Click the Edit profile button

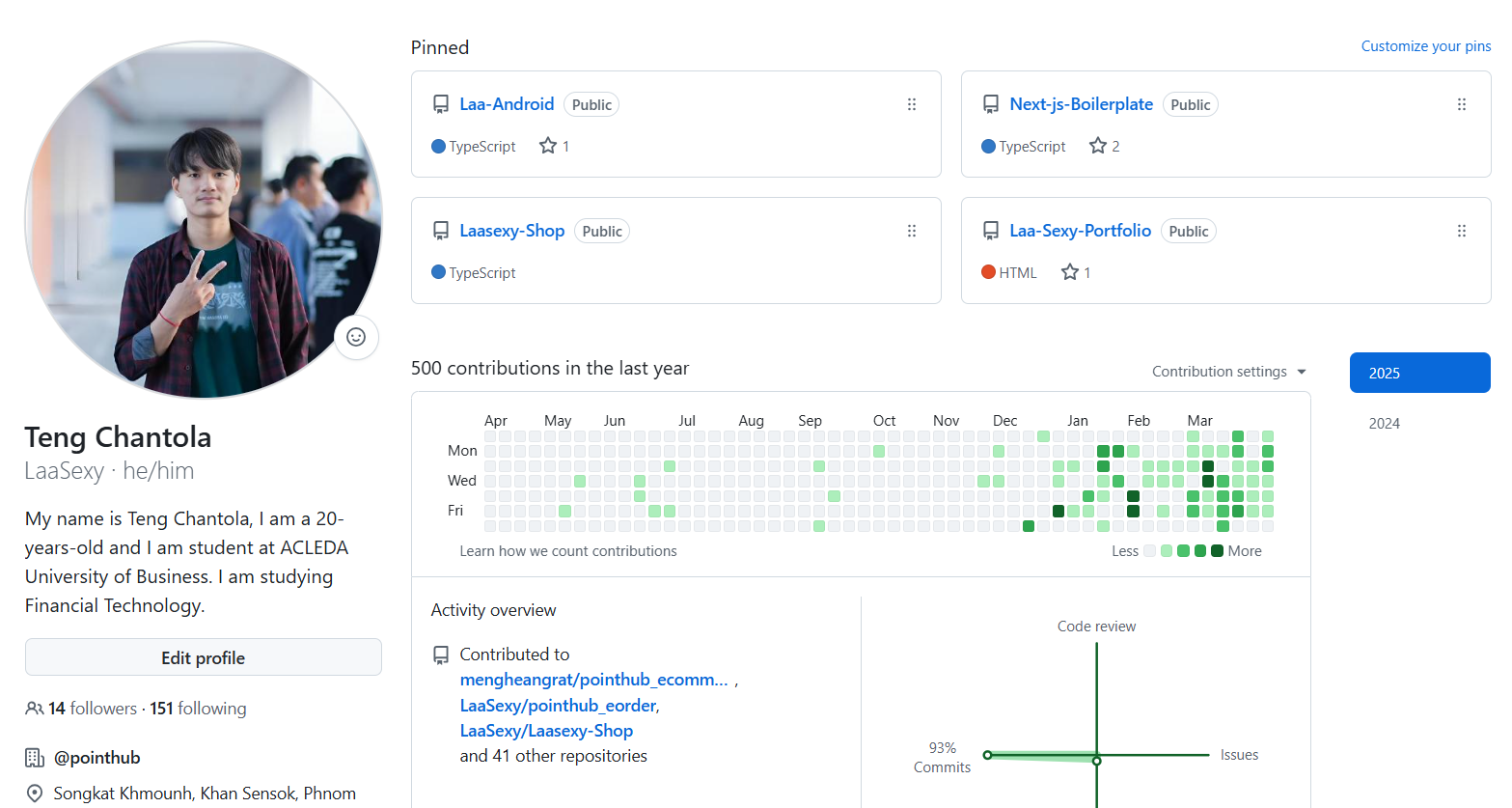203,656
